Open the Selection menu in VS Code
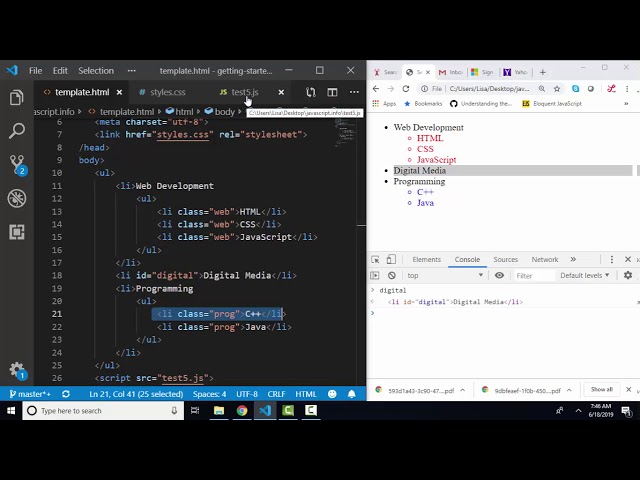Viewport: 640px width, 480px height. pyautogui.click(x=96, y=71)
